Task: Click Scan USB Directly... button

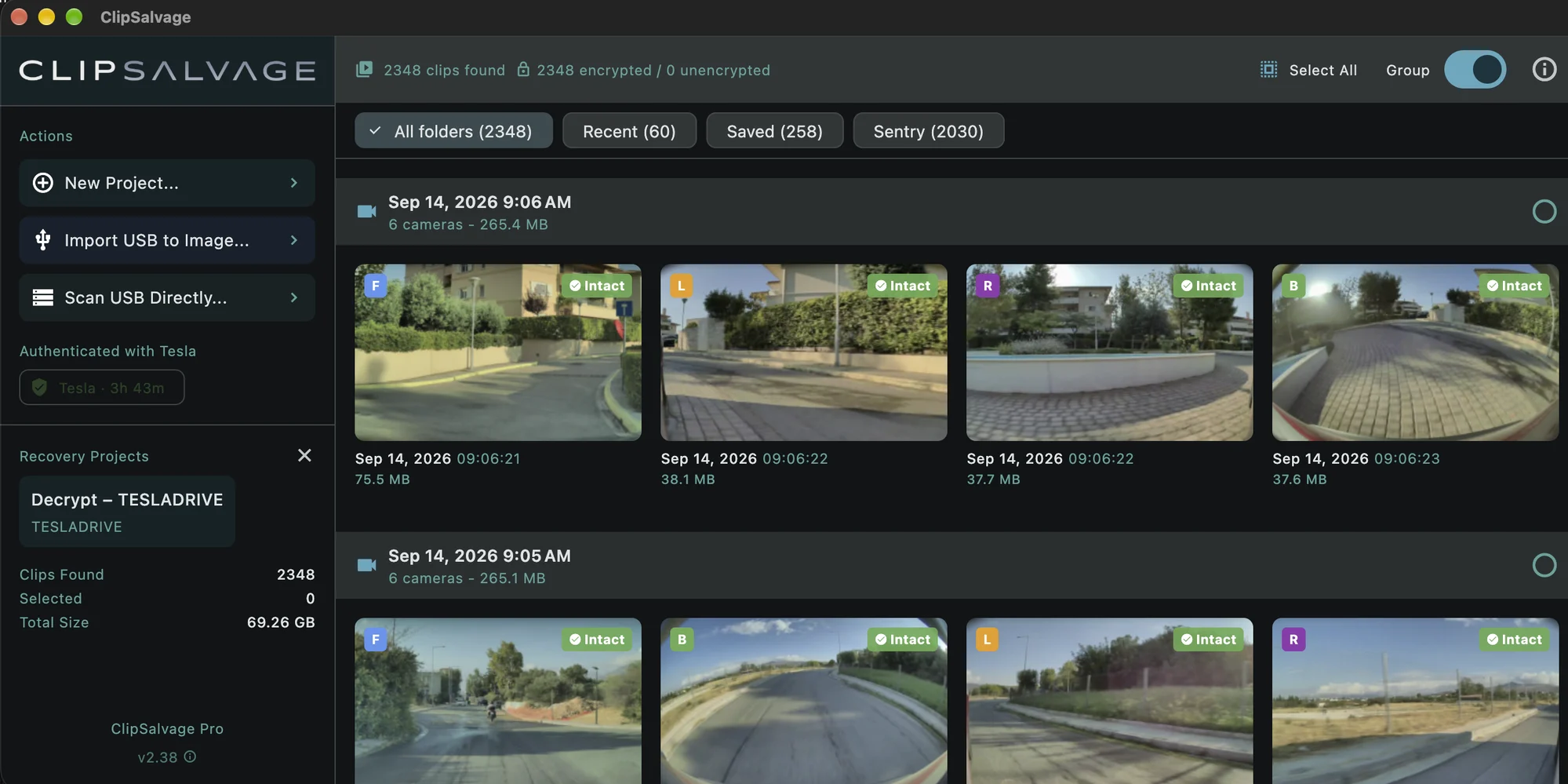Action: tap(167, 297)
